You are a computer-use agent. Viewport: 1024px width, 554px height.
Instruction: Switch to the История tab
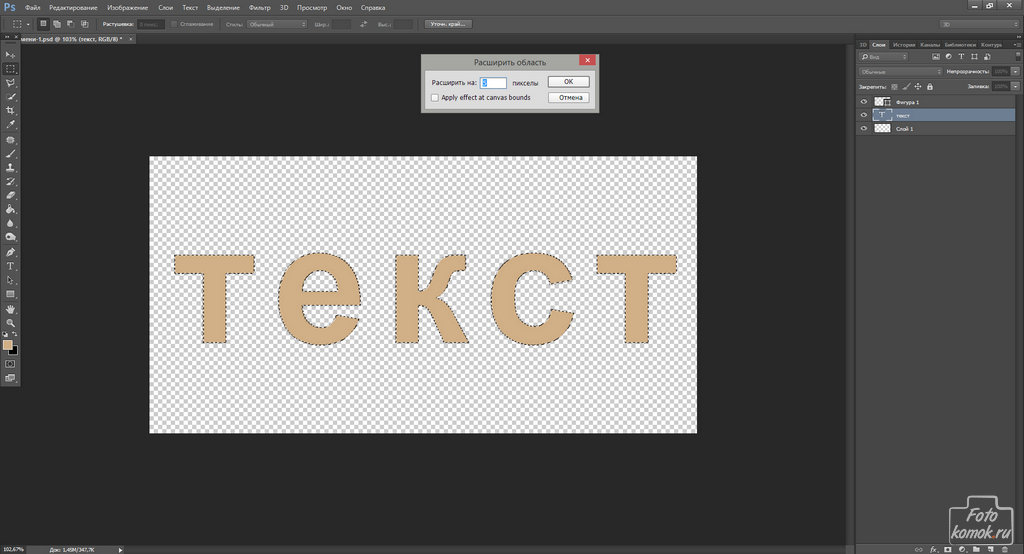click(x=904, y=44)
